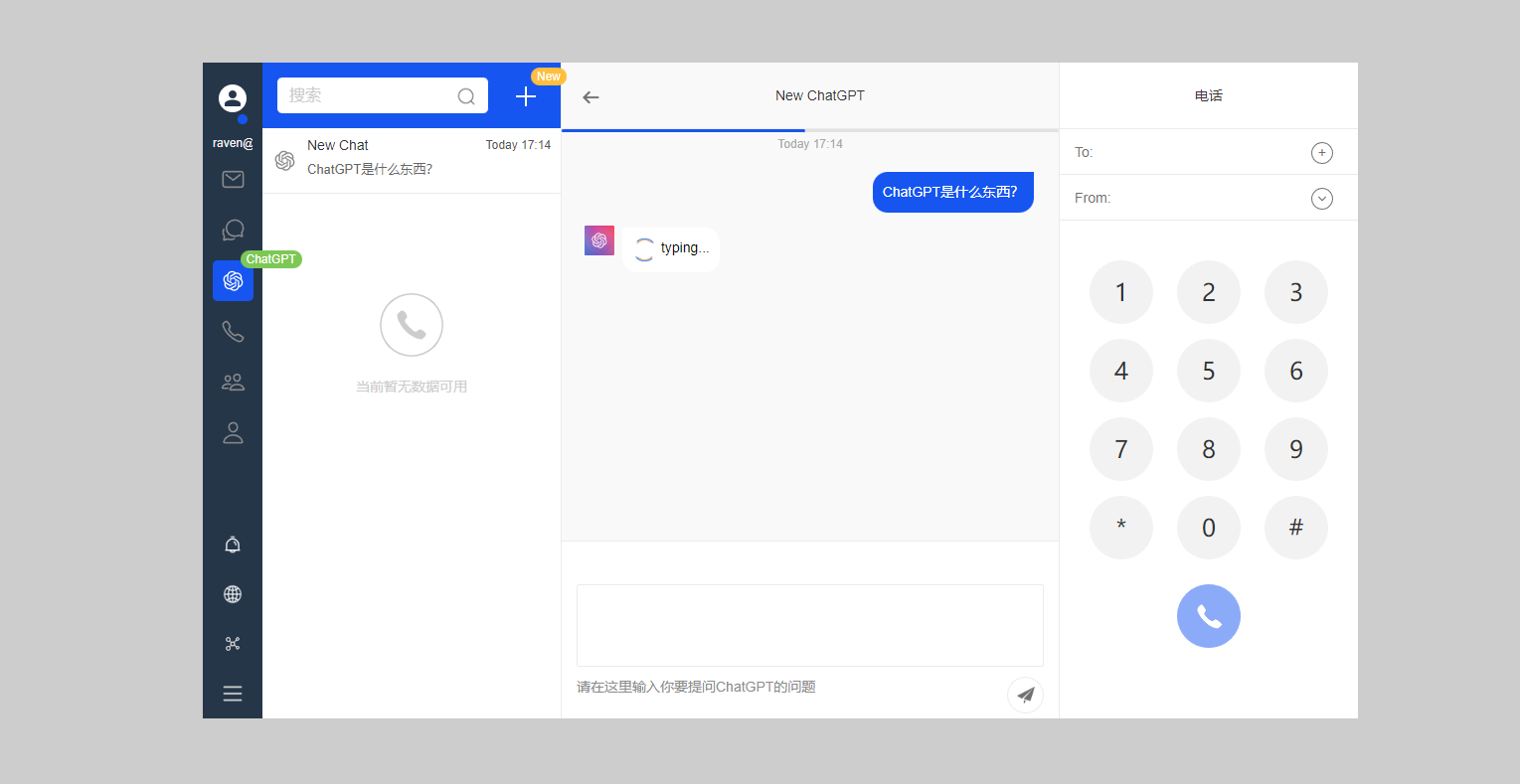Click the yellow "New" badge
Screen dimensions: 1520x784
549,77
